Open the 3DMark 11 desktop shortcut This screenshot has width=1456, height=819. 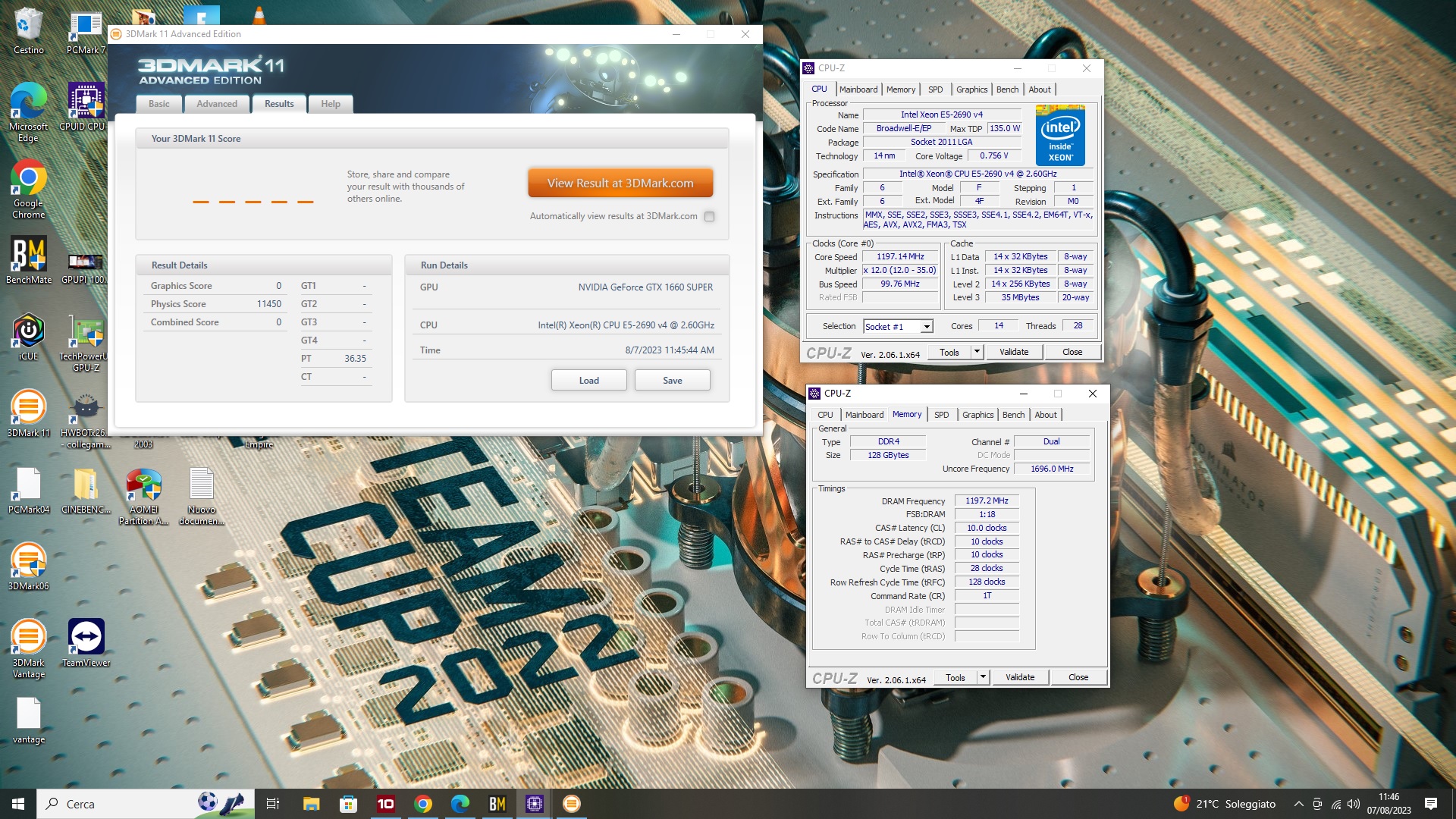[x=28, y=413]
